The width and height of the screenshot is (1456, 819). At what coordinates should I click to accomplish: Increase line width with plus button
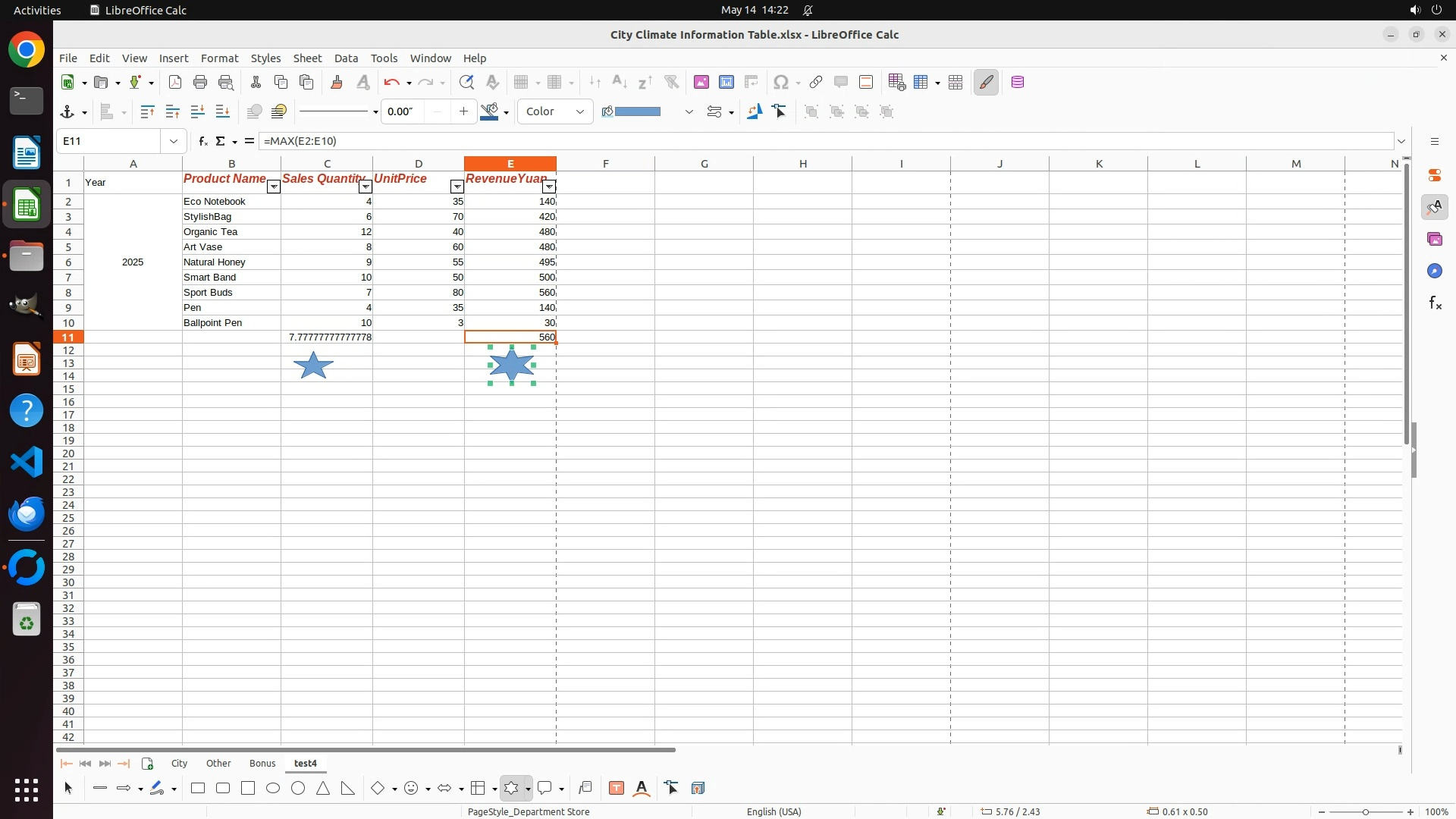[x=463, y=111]
